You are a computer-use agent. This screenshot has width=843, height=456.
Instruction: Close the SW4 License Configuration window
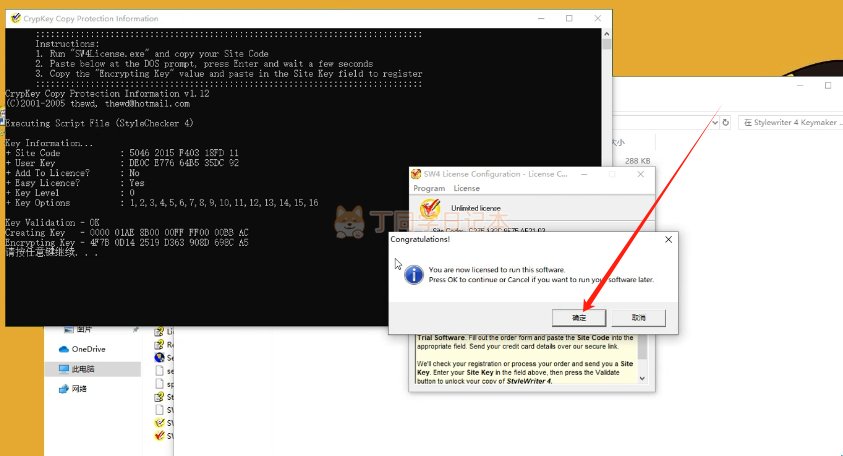tap(640, 174)
